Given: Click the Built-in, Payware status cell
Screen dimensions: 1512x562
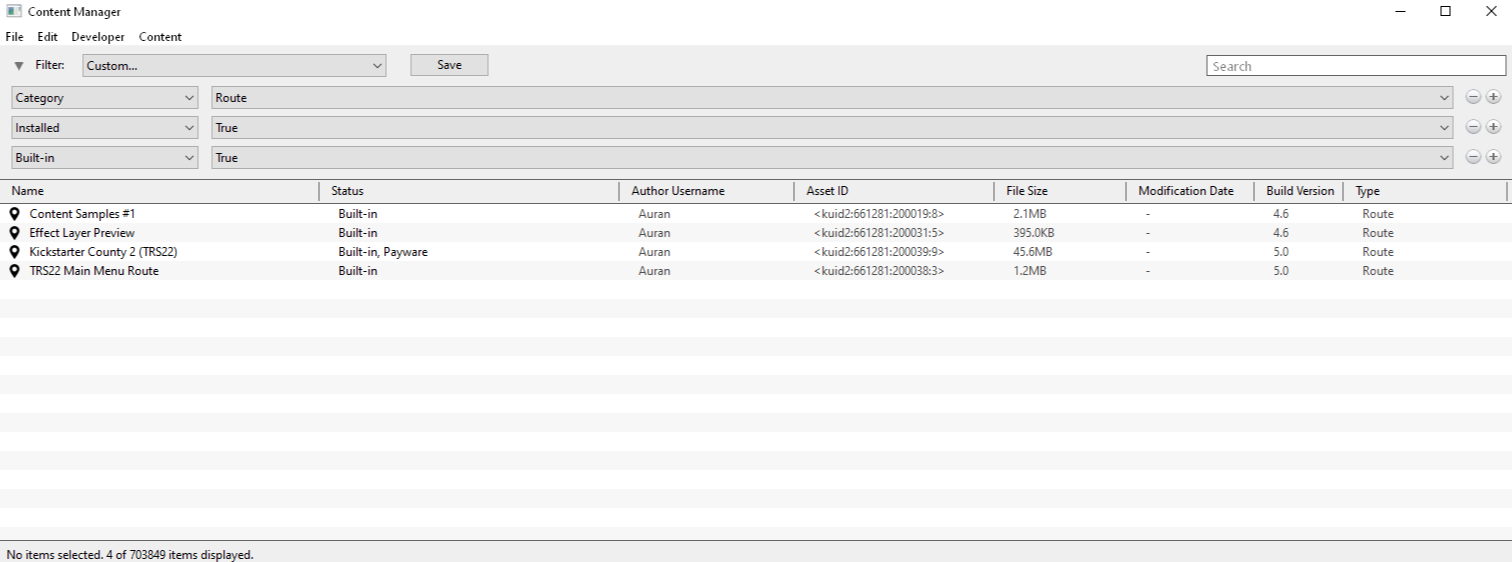Looking at the screenshot, I should (383, 252).
